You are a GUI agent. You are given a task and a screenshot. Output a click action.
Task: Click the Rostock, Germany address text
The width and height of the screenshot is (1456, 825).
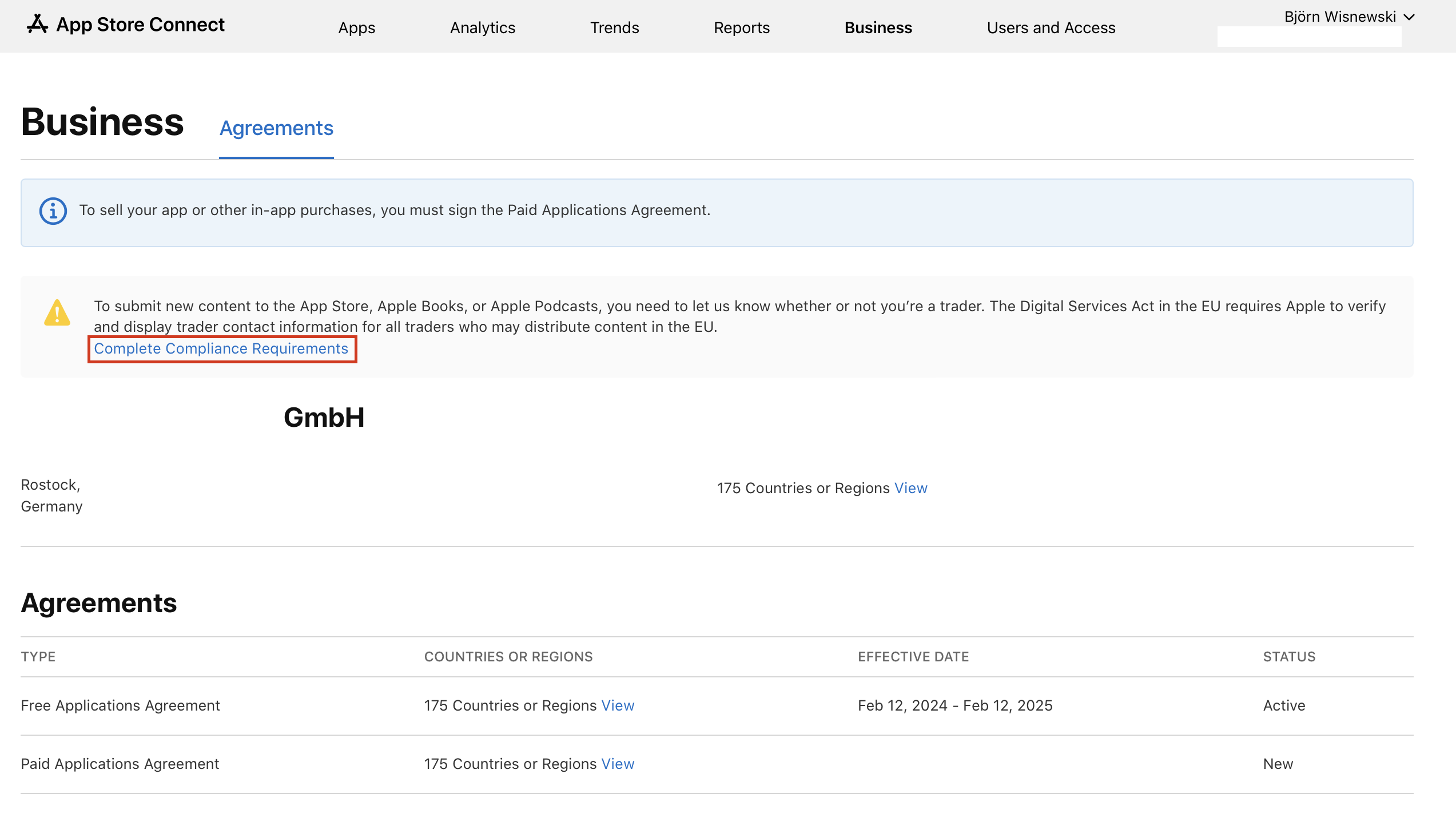[x=51, y=495]
